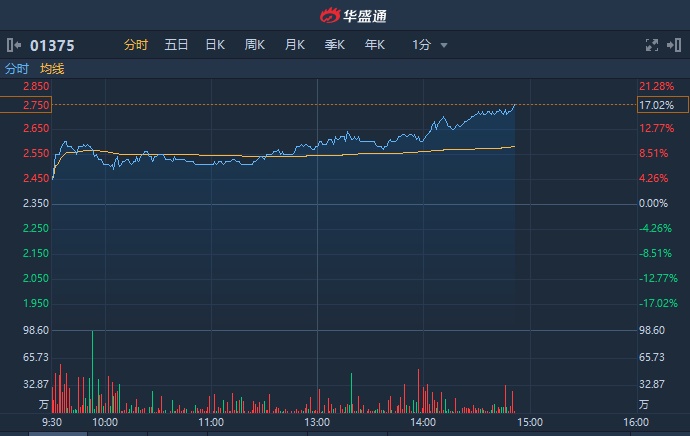Viewport: 690px width, 436px height.
Task: Click the fullscreen expand chart icon
Action: pyautogui.click(x=651, y=45)
